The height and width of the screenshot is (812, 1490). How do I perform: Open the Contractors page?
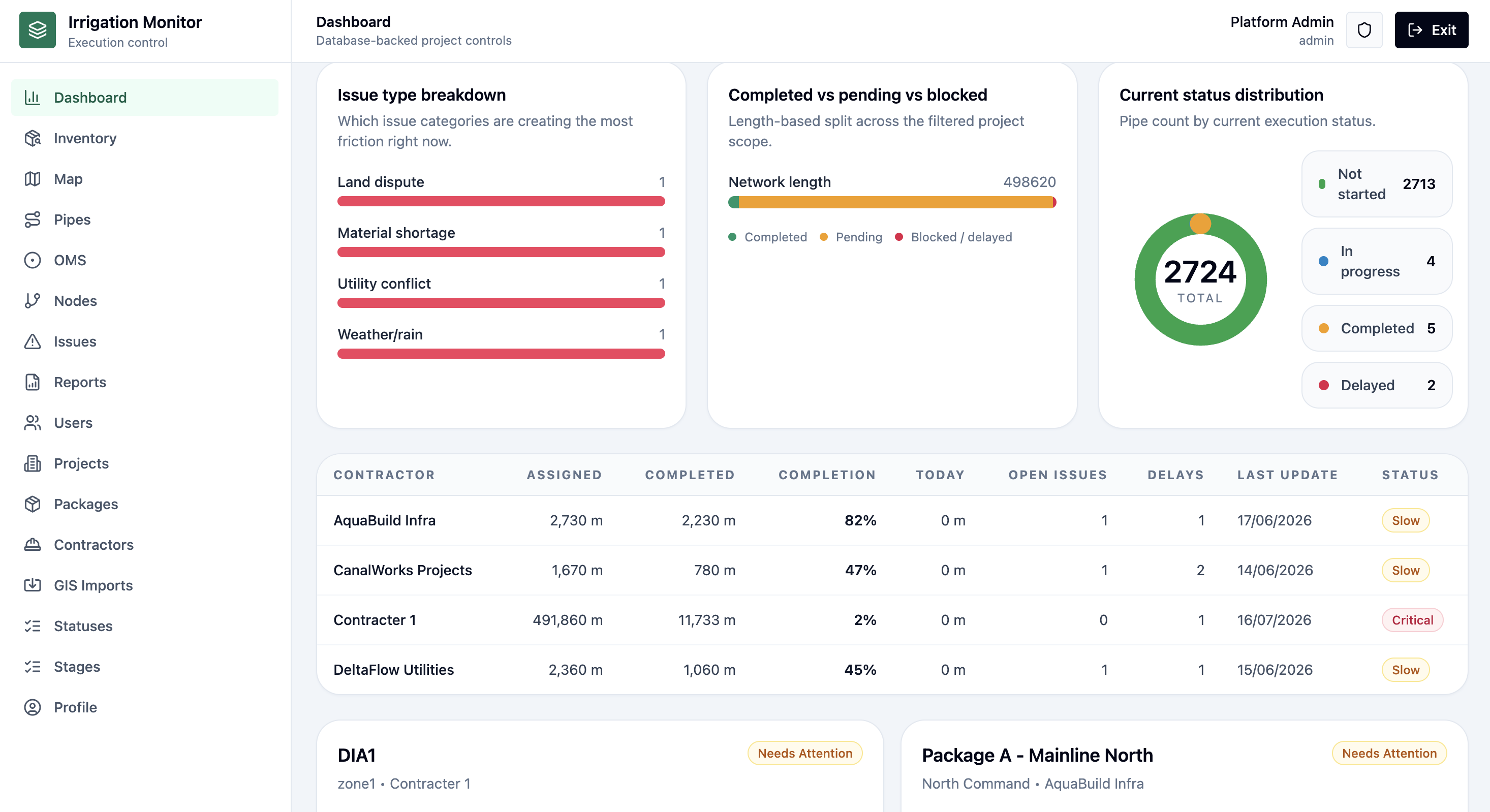(145, 544)
